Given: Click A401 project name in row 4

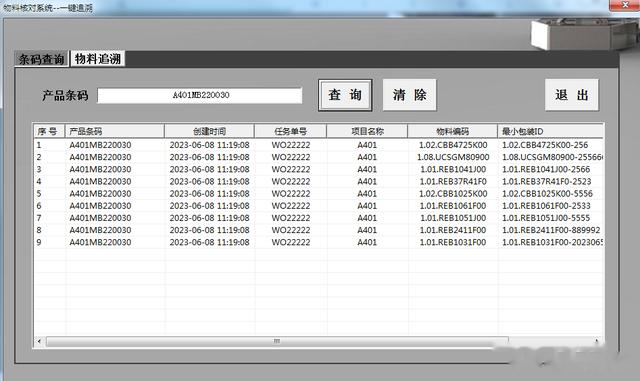Looking at the screenshot, I should [x=367, y=181].
